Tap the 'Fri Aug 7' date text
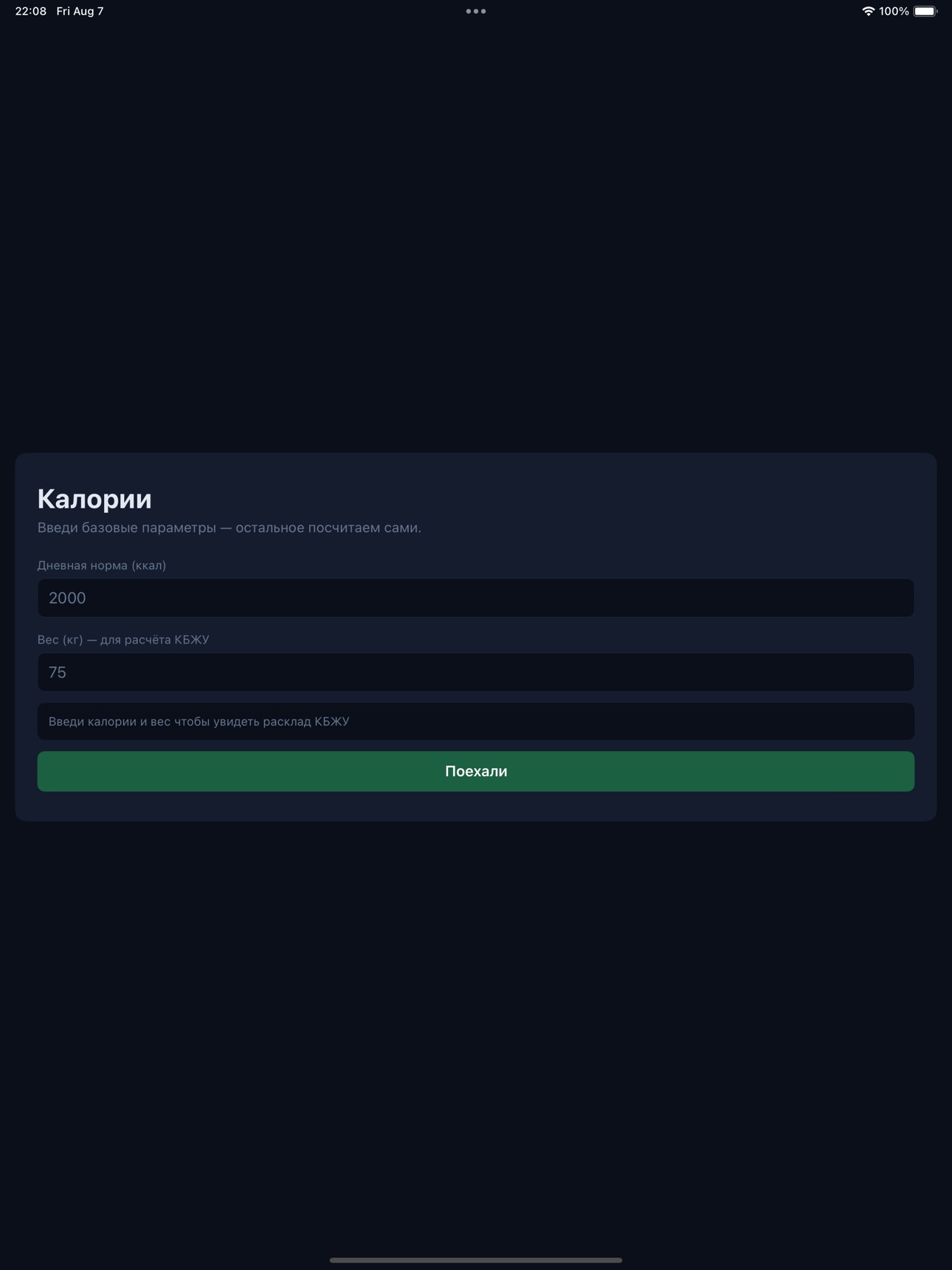 [x=80, y=11]
